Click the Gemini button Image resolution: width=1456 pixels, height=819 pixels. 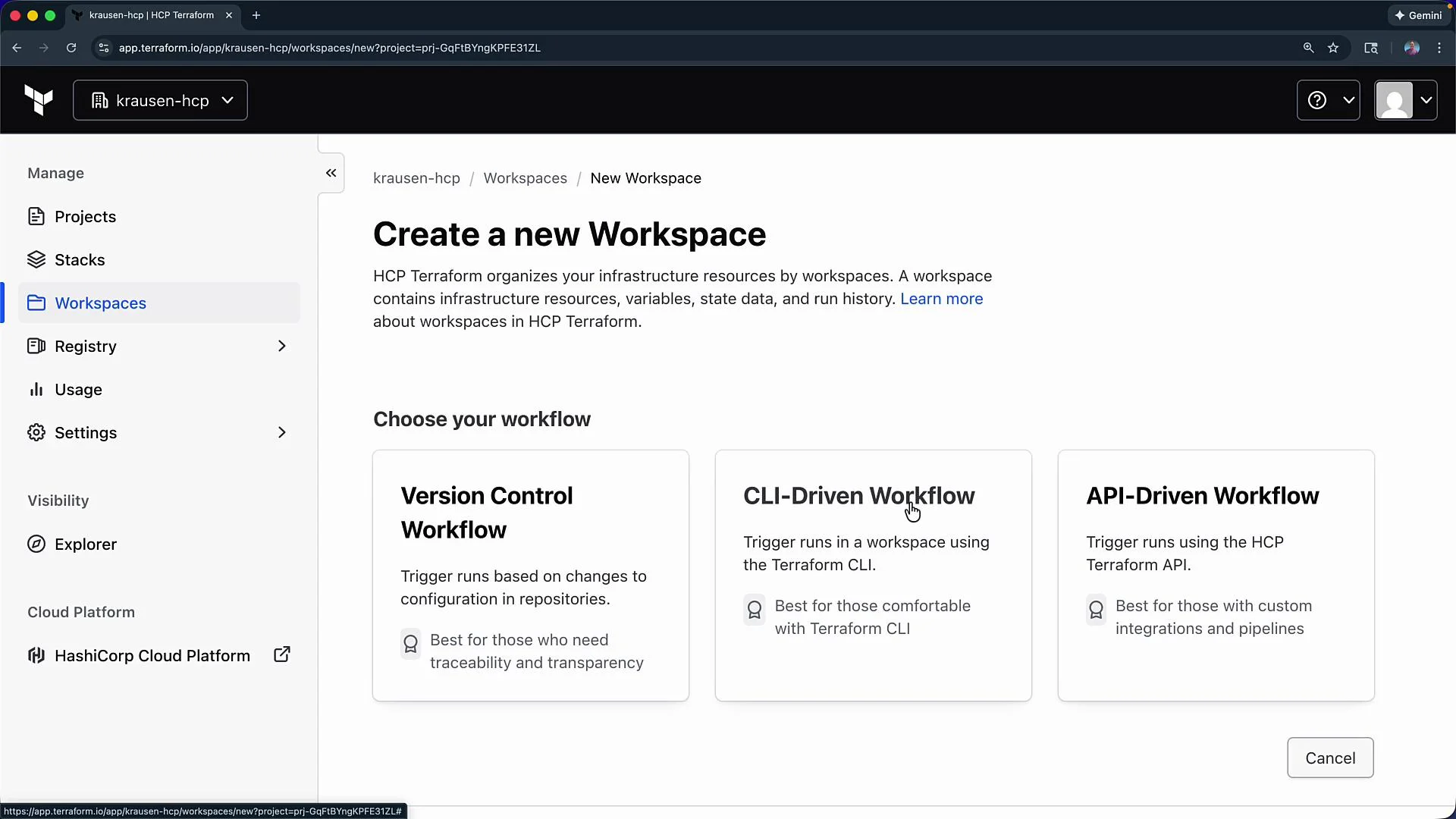pos(1418,15)
